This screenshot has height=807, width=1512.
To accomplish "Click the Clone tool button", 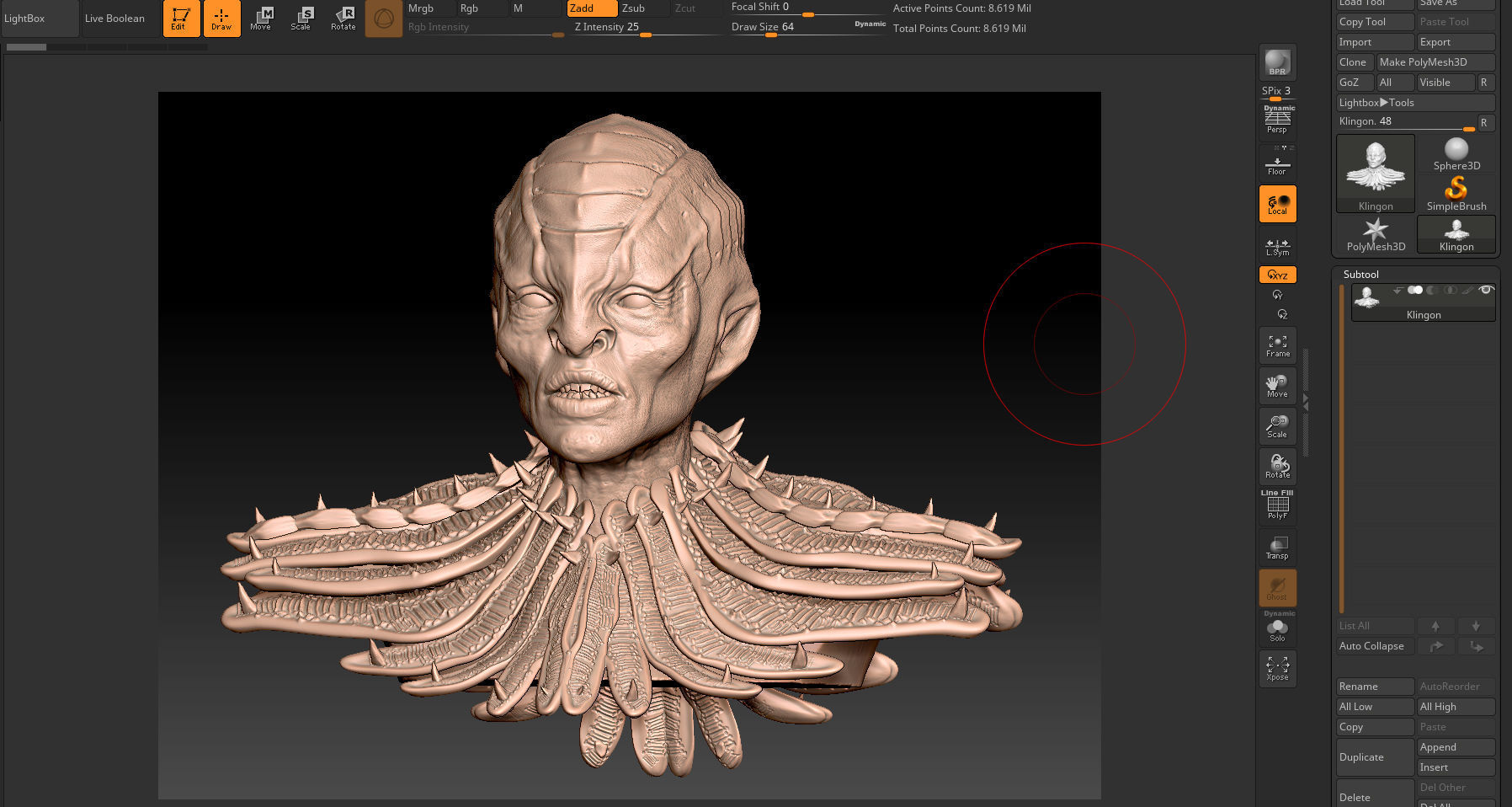I will tap(1355, 62).
